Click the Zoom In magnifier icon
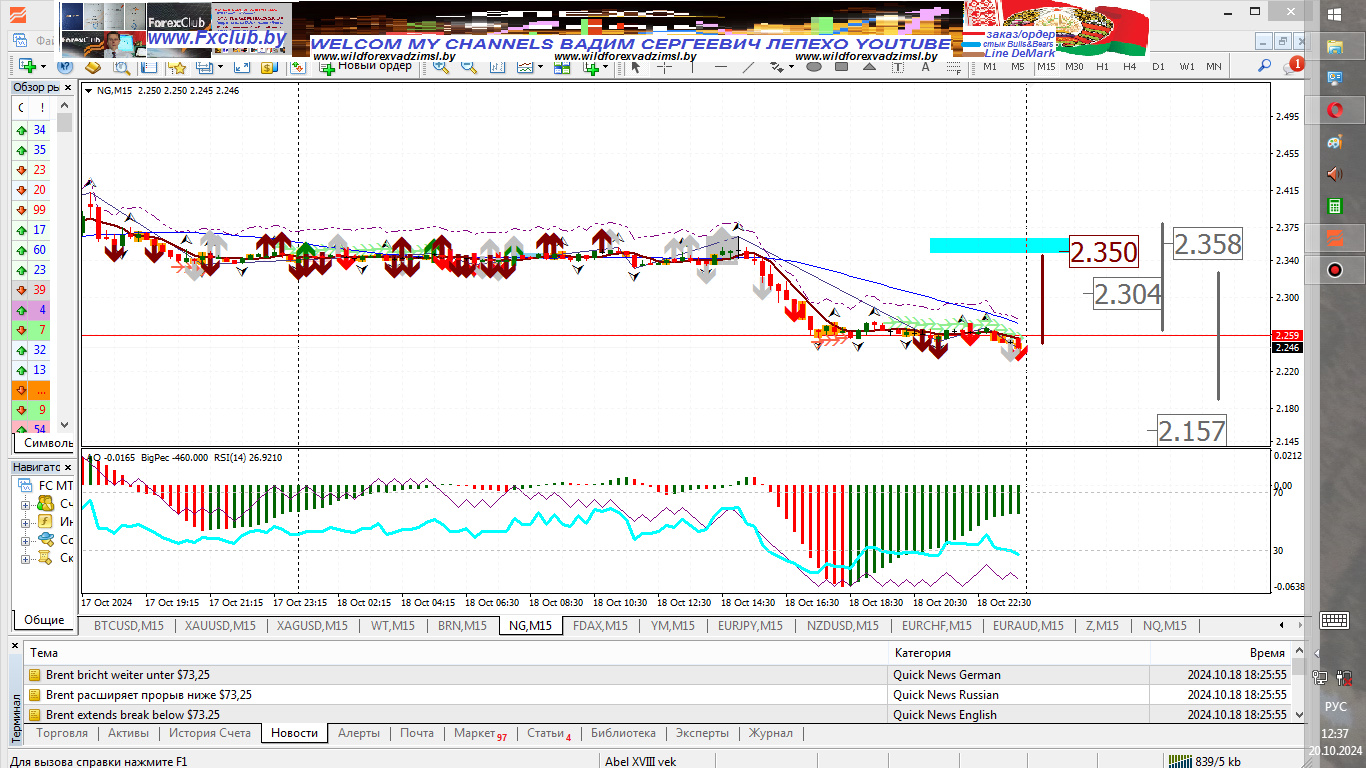The height and width of the screenshot is (768, 1366). [441, 67]
